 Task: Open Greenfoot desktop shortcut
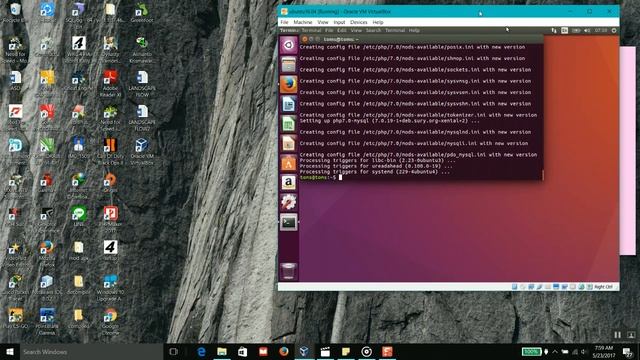142,12
